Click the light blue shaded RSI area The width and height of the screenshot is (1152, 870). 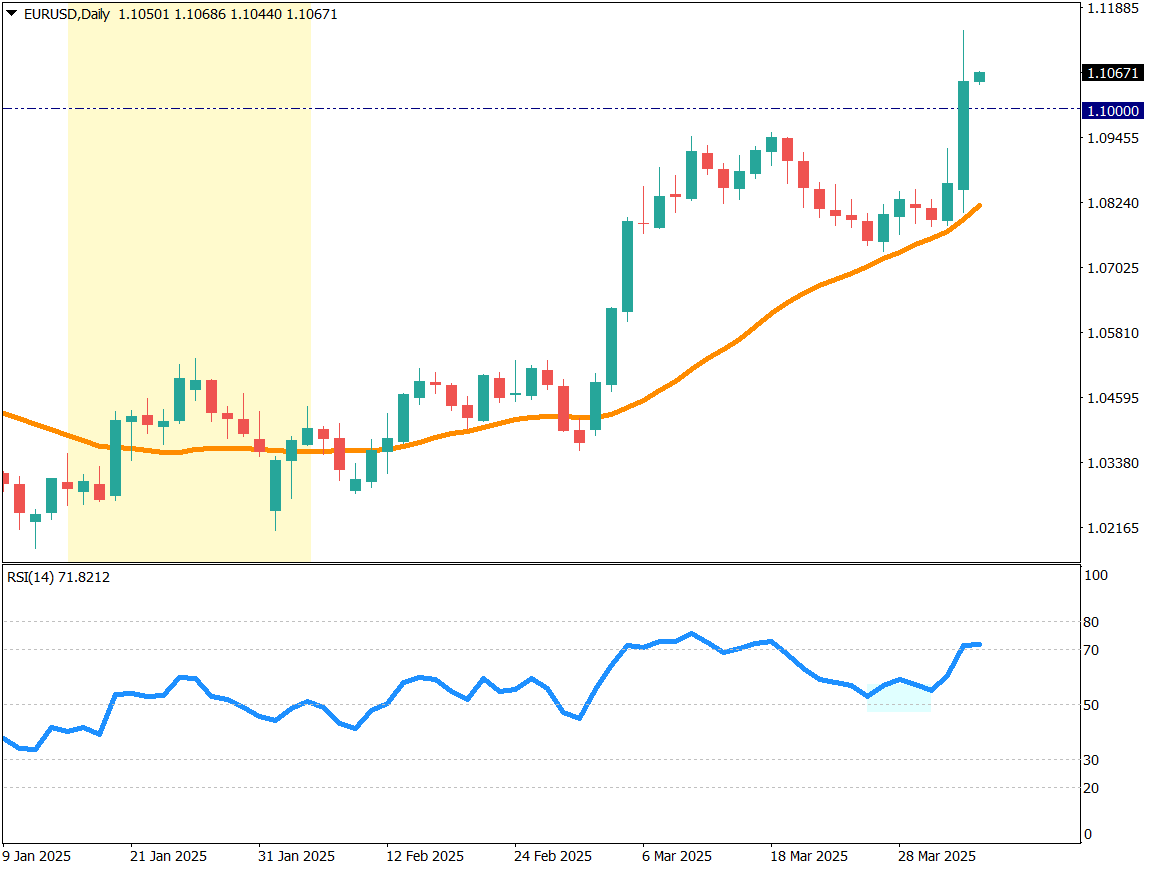898,700
